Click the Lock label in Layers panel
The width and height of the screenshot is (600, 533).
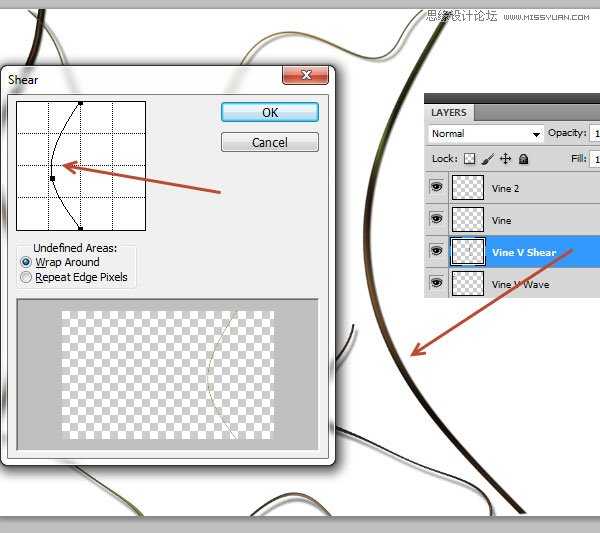click(445, 159)
